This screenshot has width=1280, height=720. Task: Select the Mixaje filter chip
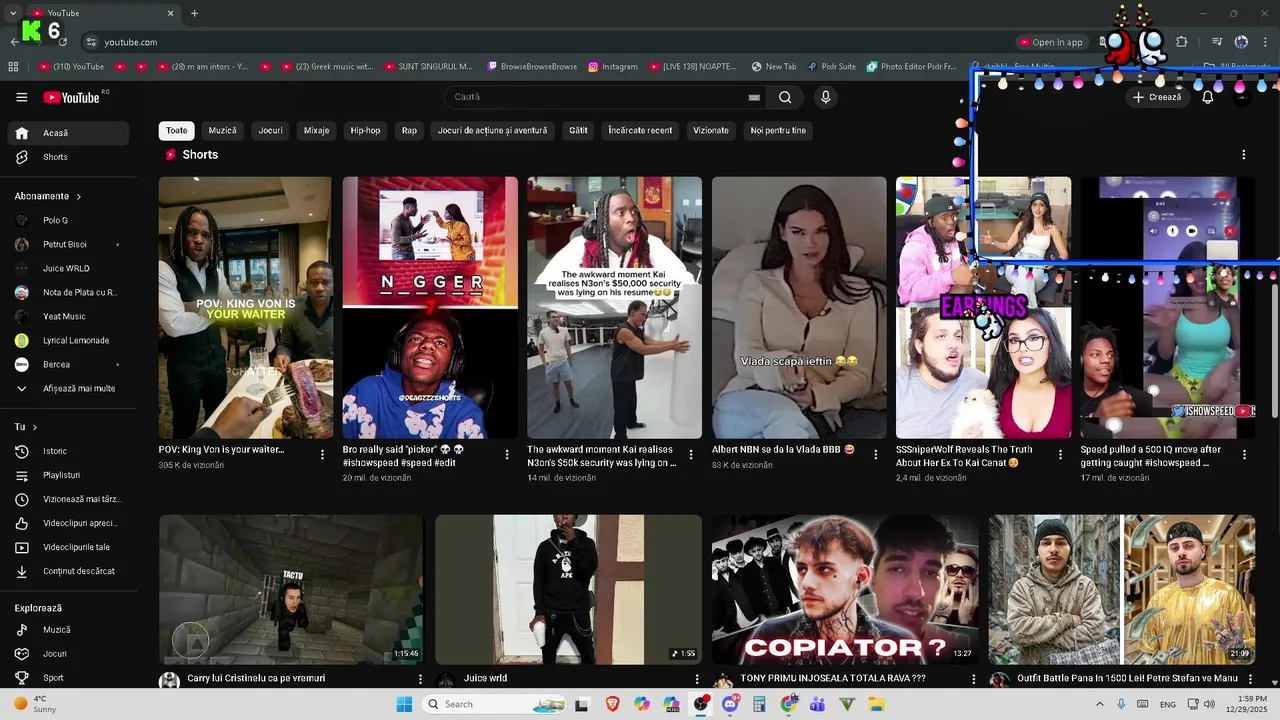click(316, 130)
